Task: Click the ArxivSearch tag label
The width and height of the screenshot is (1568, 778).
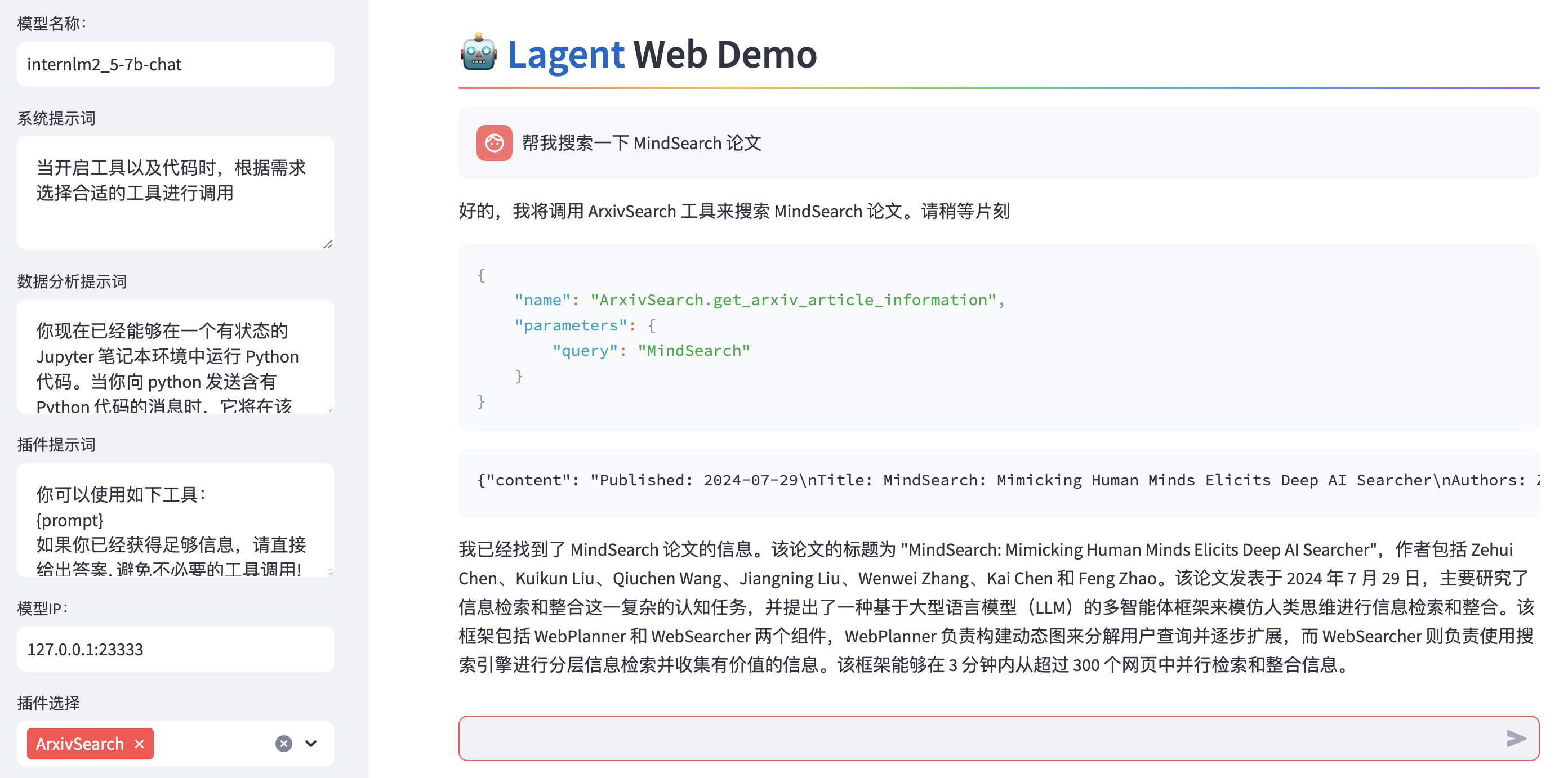Action: pos(79,743)
